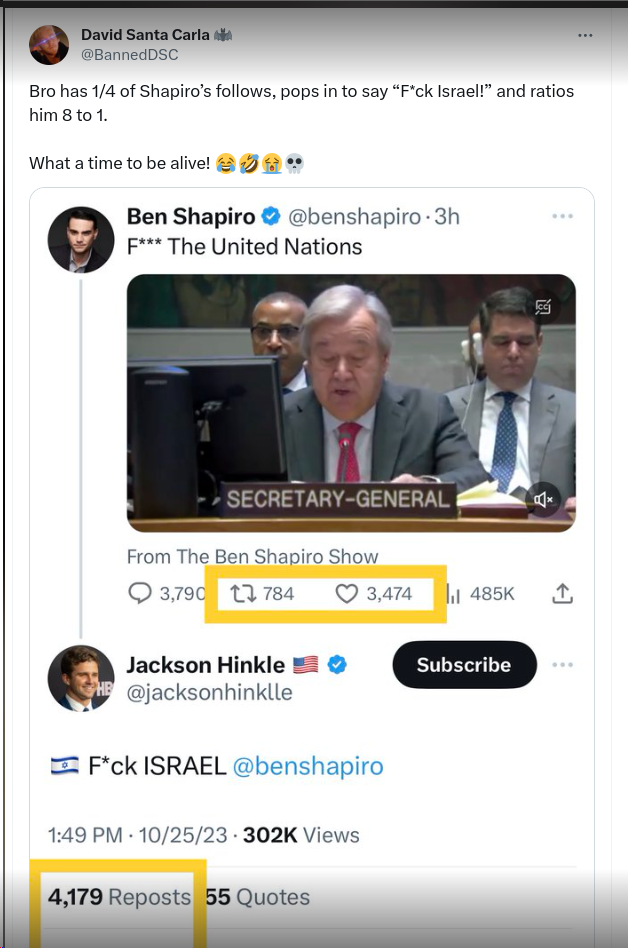Image resolution: width=628 pixels, height=948 pixels.
Task: View analytics icon showing 485K views
Action: (451, 593)
